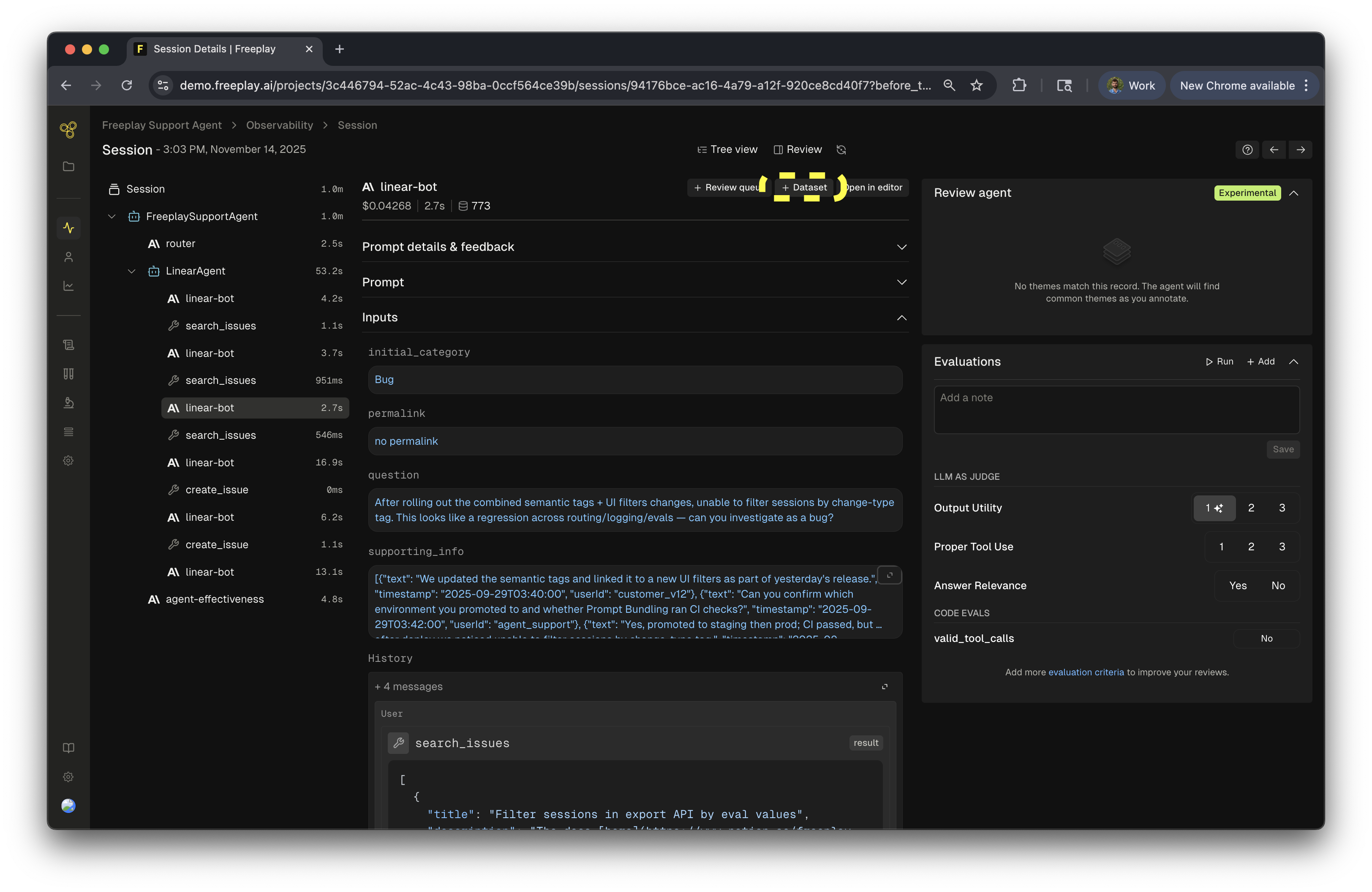The image size is (1372, 892).
Task: Click the folder icon in left sidebar
Action: 68,166
